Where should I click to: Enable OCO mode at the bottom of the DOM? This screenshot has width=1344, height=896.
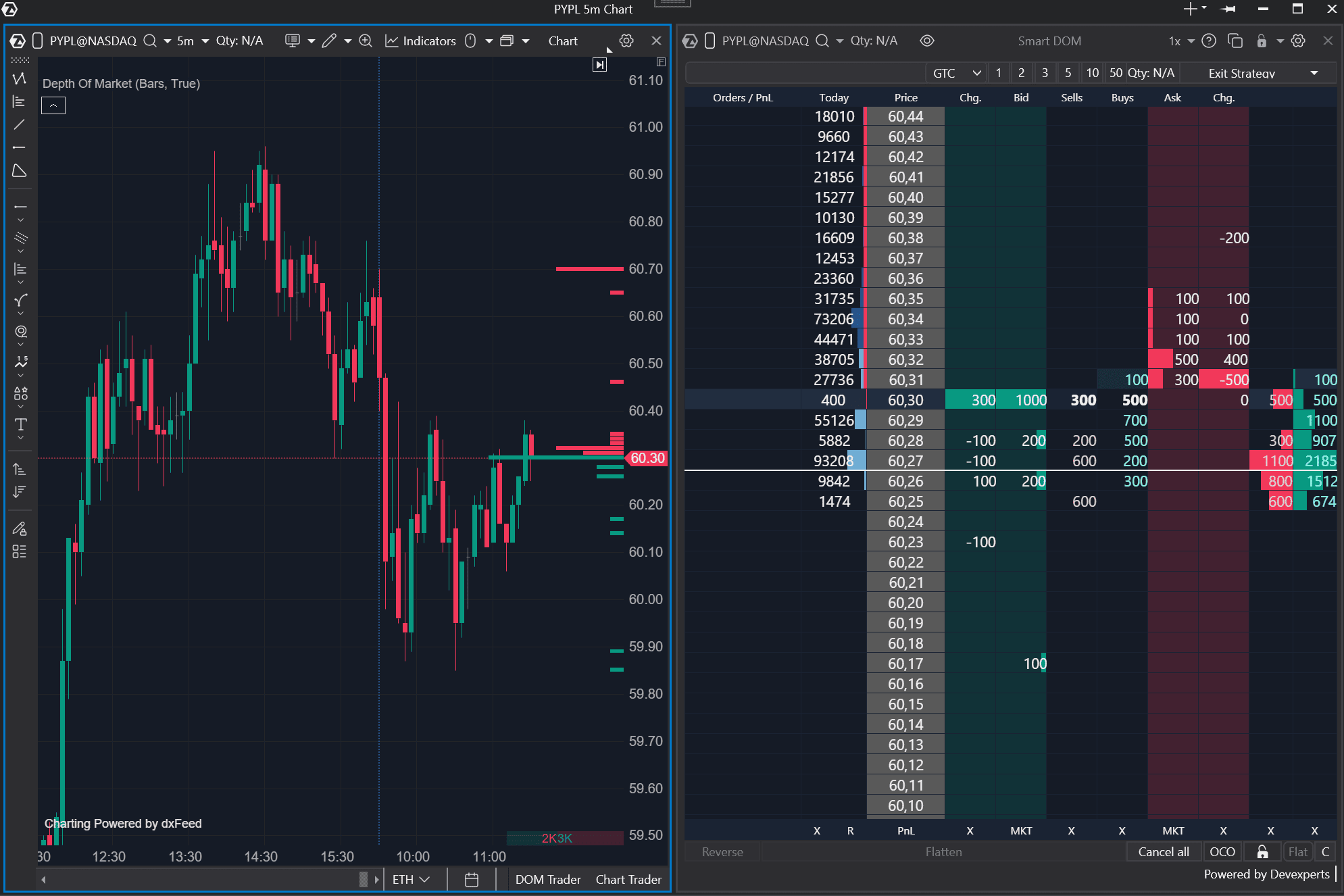pos(1222,851)
